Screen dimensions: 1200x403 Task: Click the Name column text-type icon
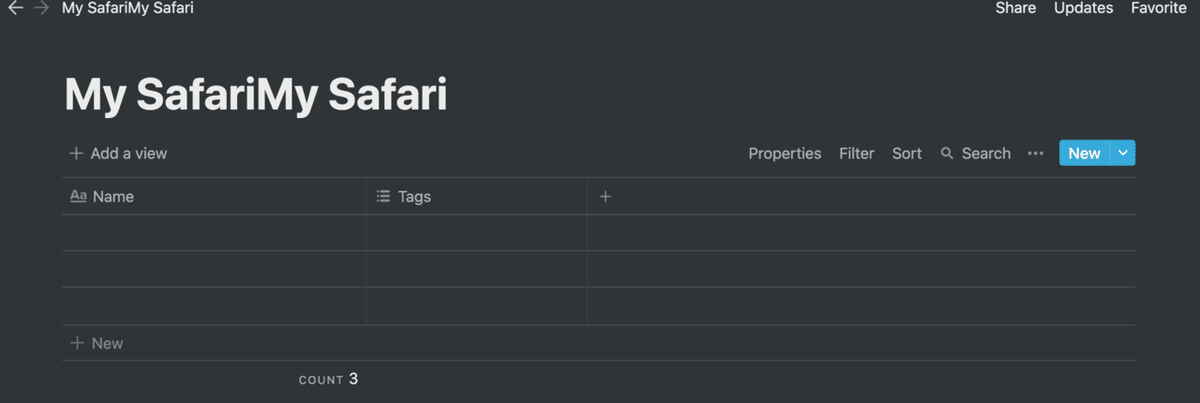(78, 197)
